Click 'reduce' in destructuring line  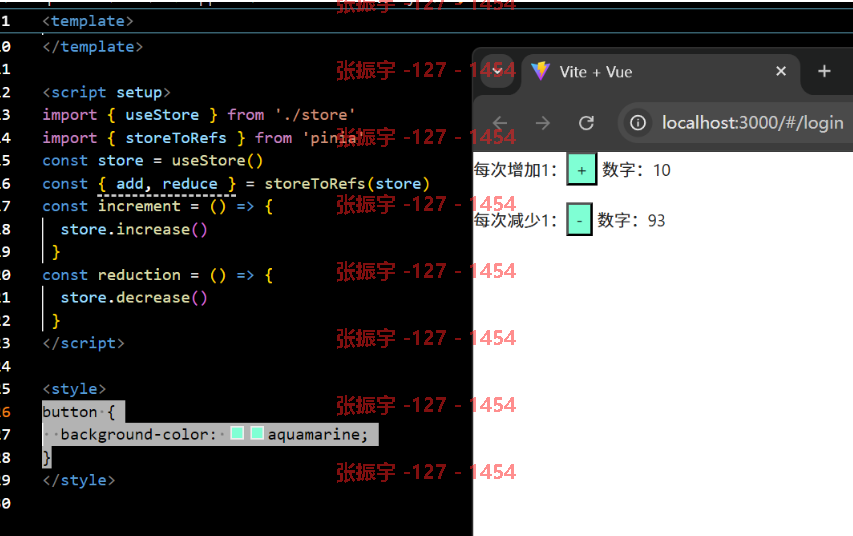[190, 183]
